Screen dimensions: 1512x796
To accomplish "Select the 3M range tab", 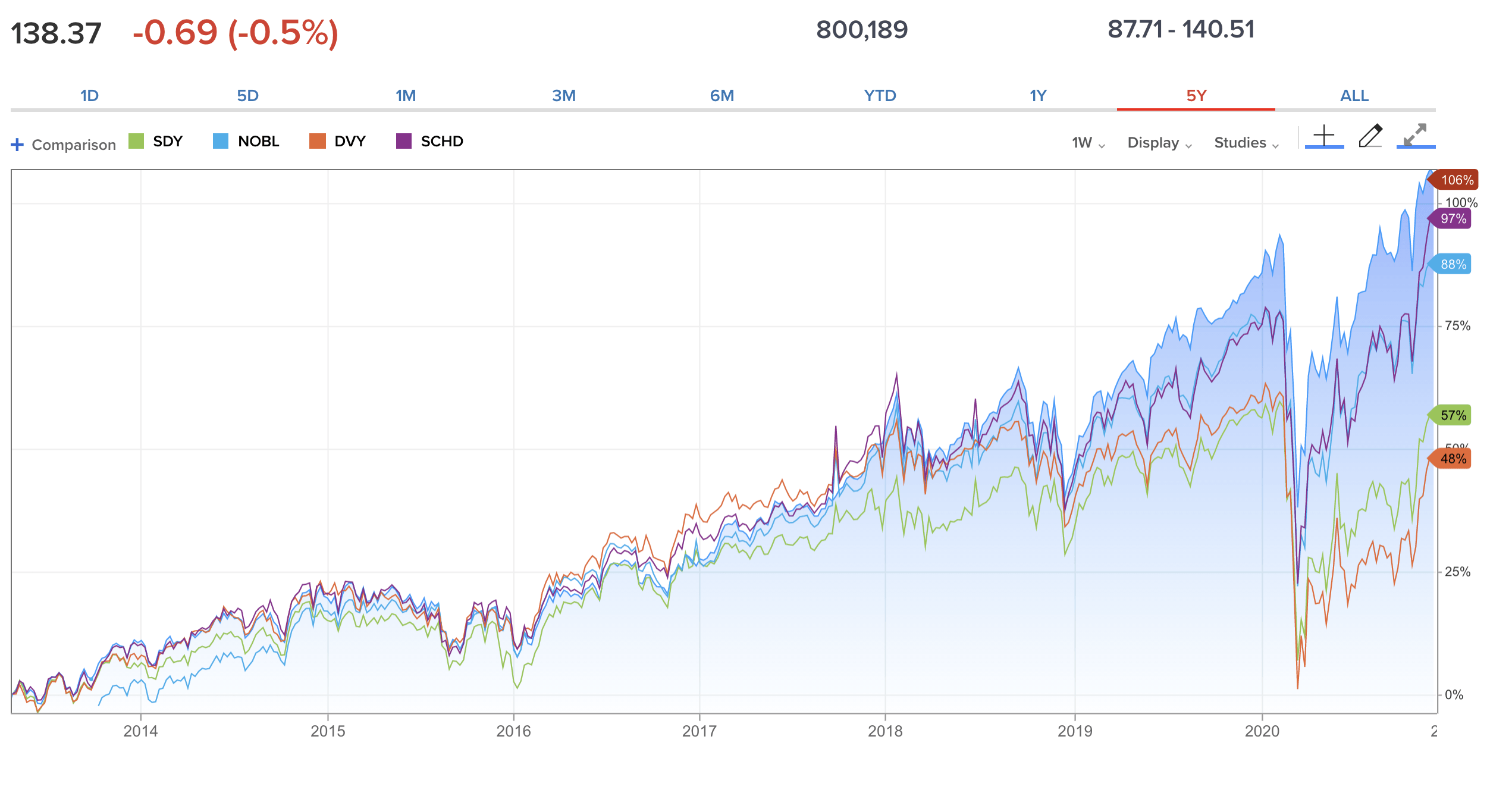I will 564,96.
